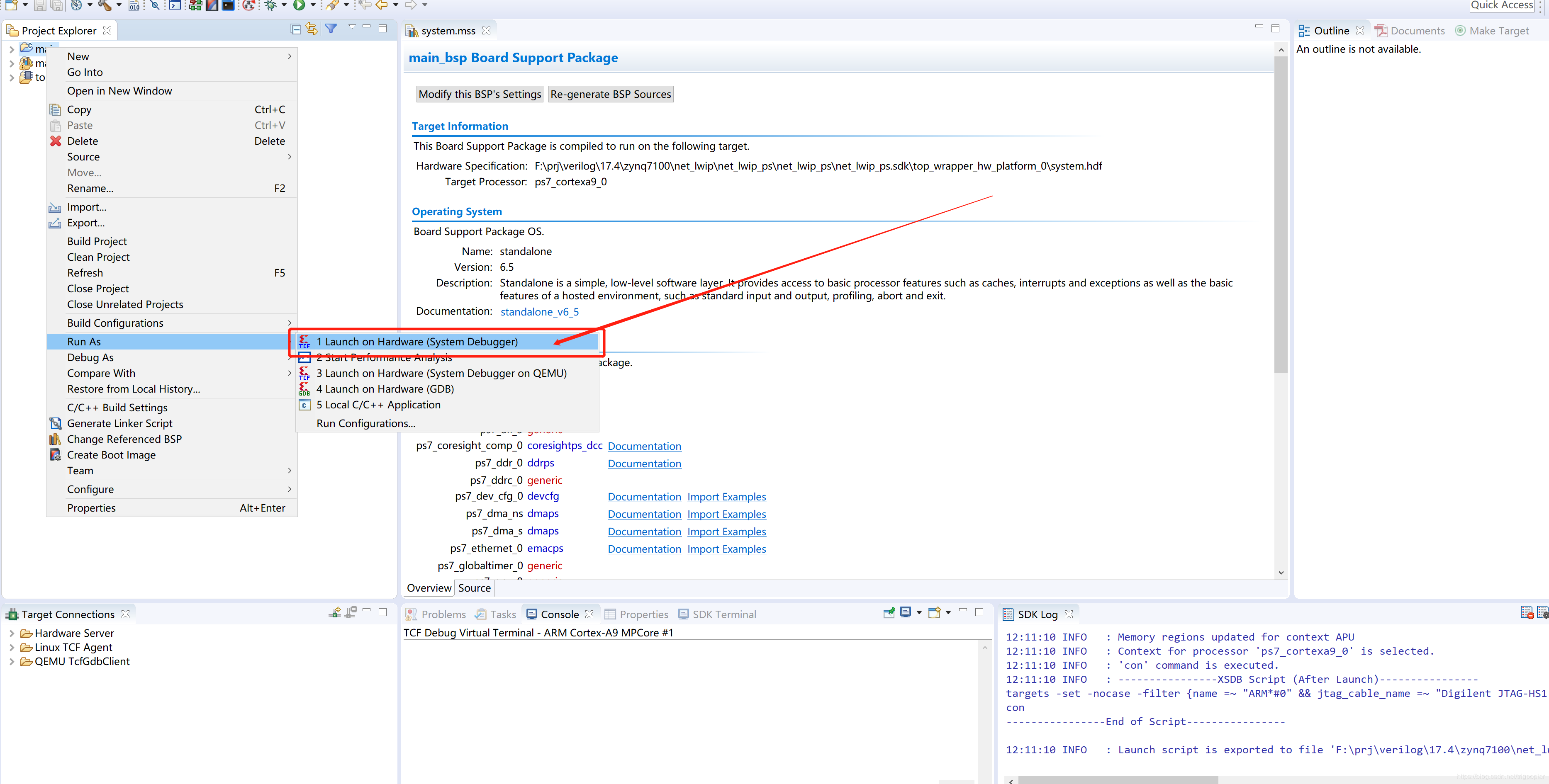Expand the Hardware Server tree node
This screenshot has width=1549, height=784.
pos(12,633)
